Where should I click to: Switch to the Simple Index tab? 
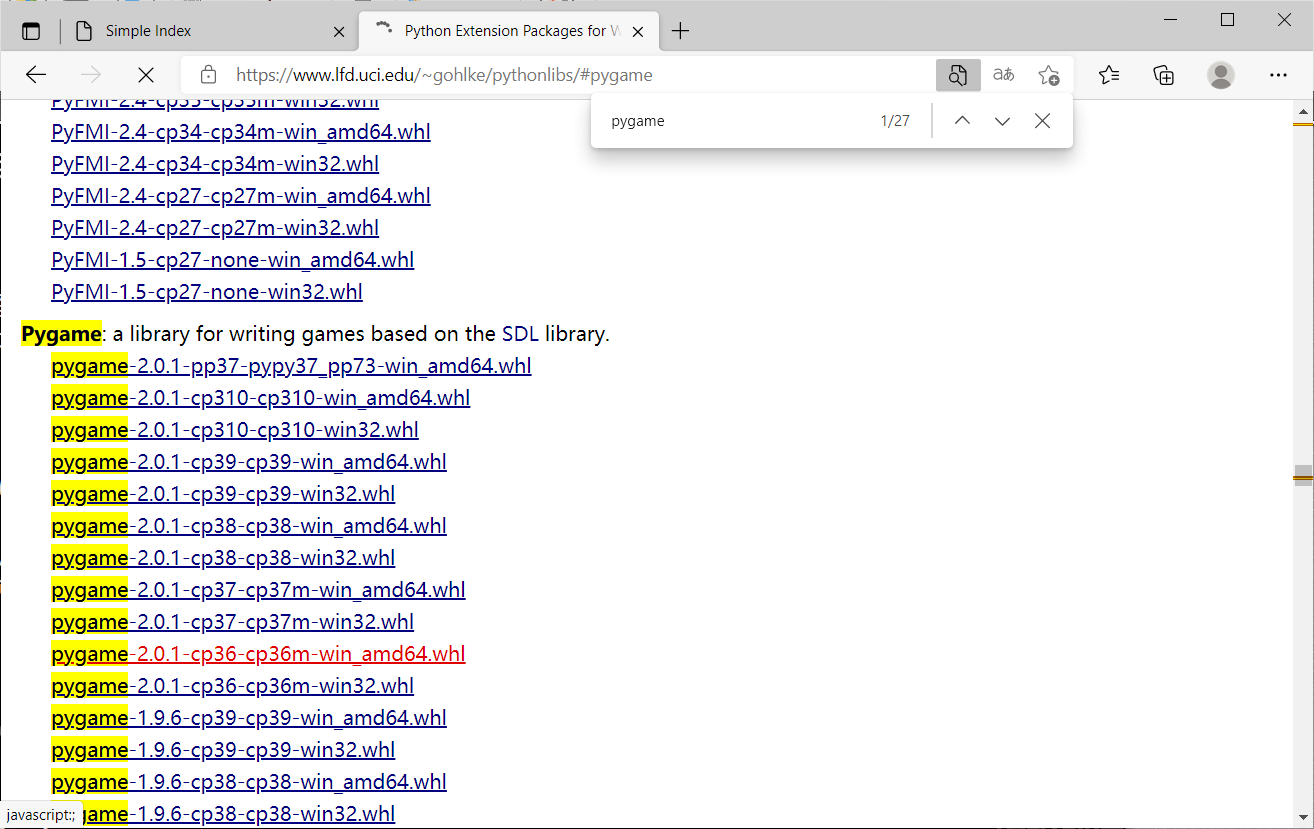(208, 31)
